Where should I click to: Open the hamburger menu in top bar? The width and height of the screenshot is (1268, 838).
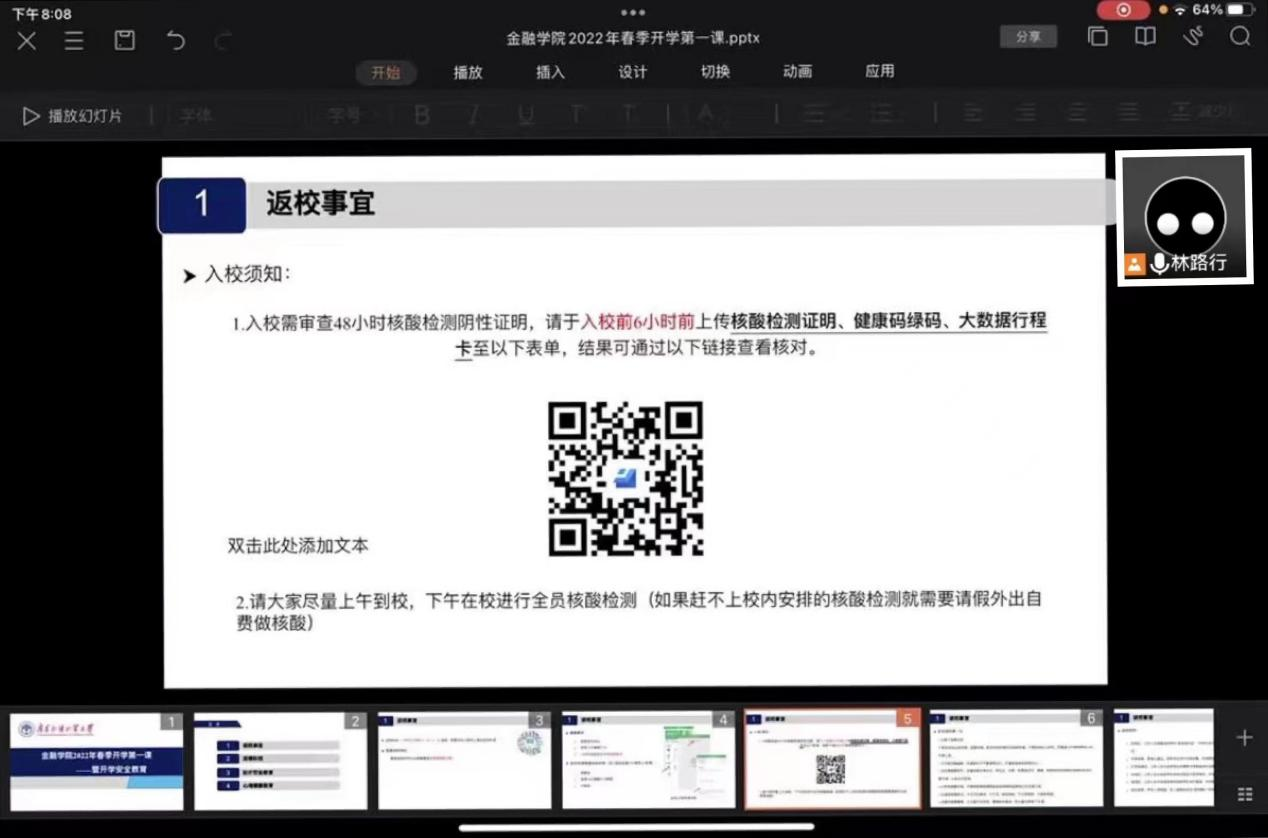point(74,40)
